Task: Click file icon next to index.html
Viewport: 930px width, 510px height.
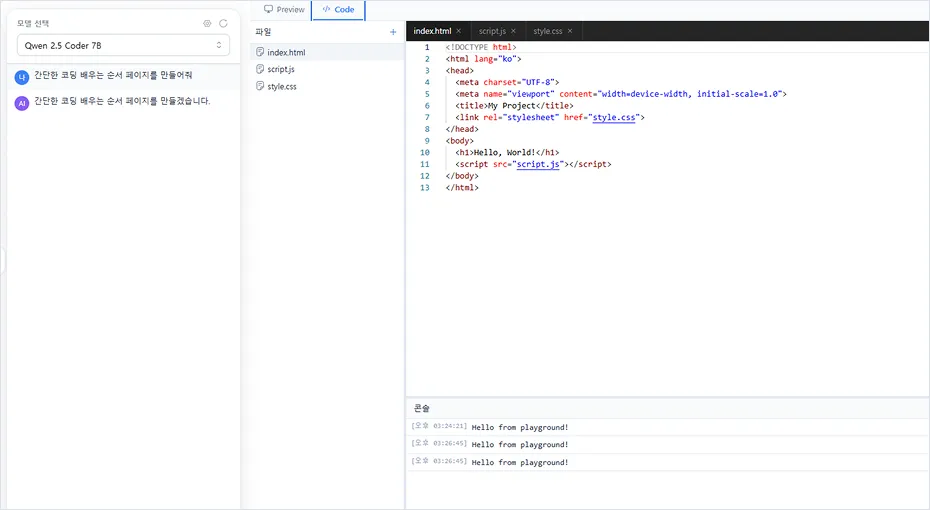Action: coord(260,52)
